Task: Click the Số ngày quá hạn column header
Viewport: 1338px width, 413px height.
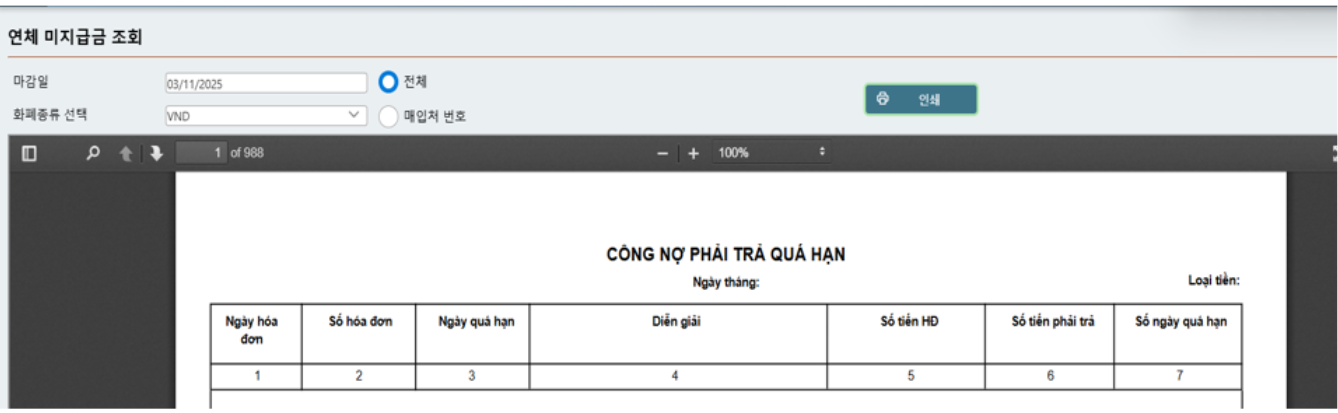Action: click(1179, 322)
